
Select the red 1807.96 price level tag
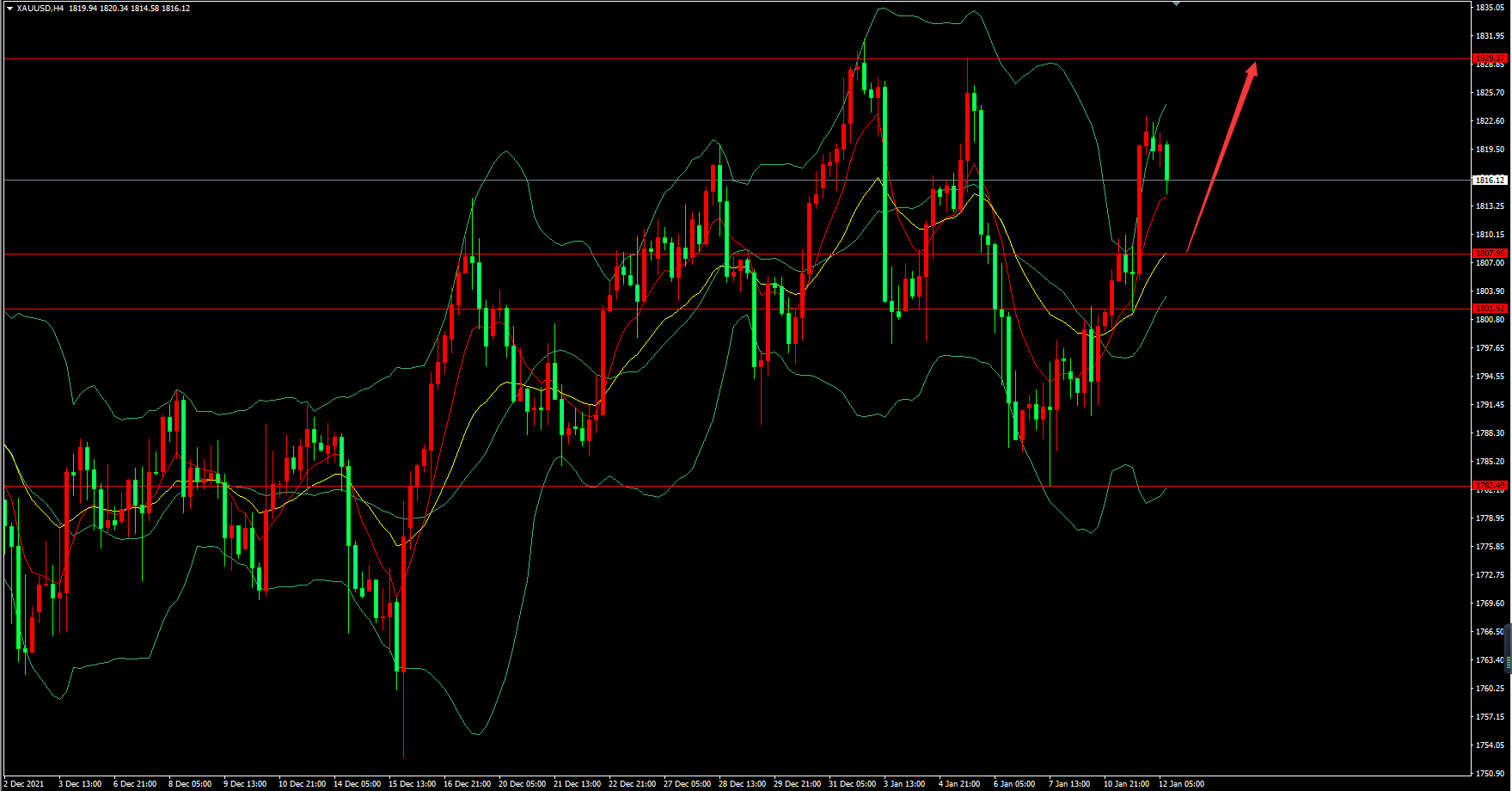tap(1490, 254)
